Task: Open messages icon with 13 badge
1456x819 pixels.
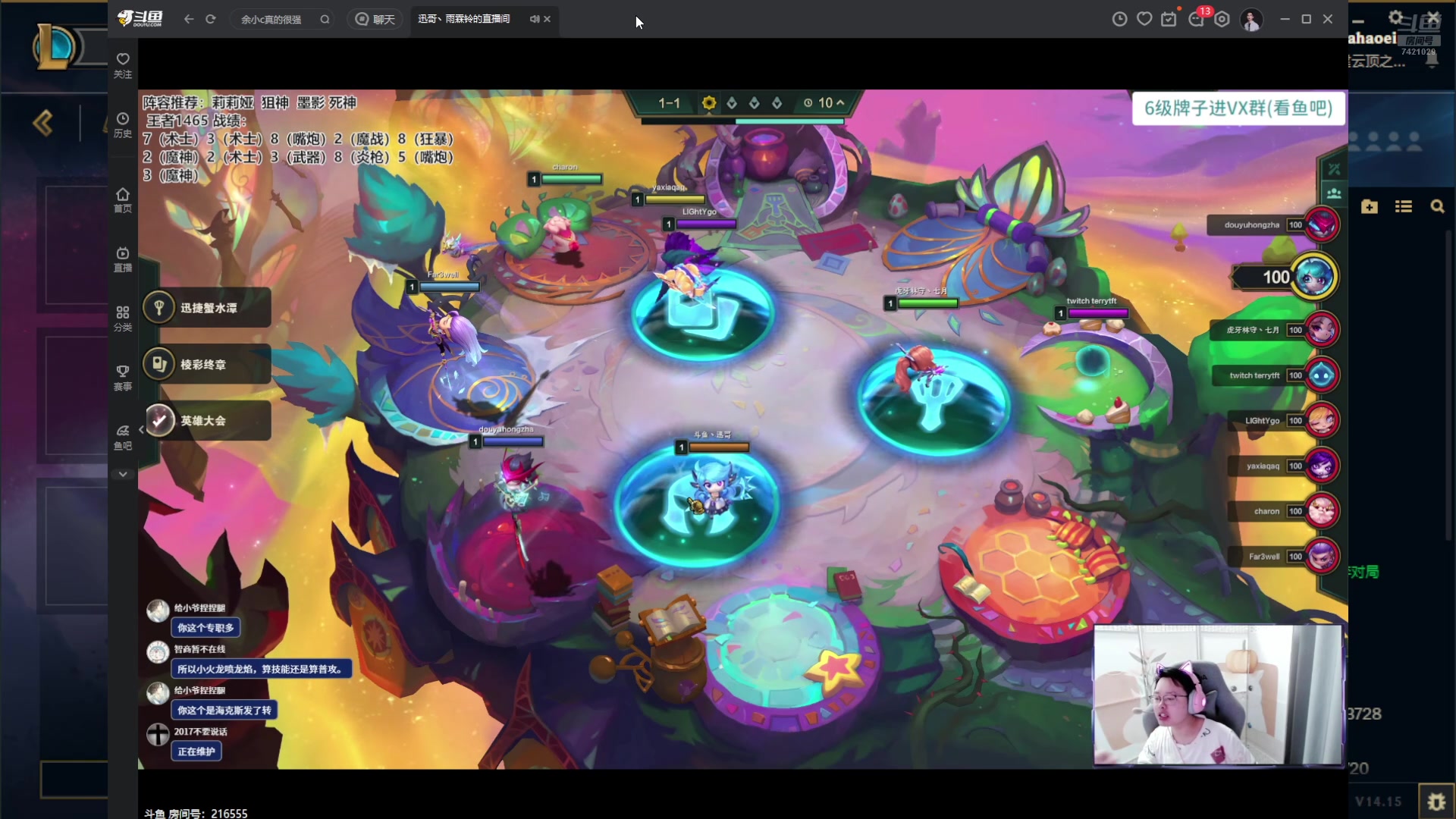Action: click(1197, 19)
